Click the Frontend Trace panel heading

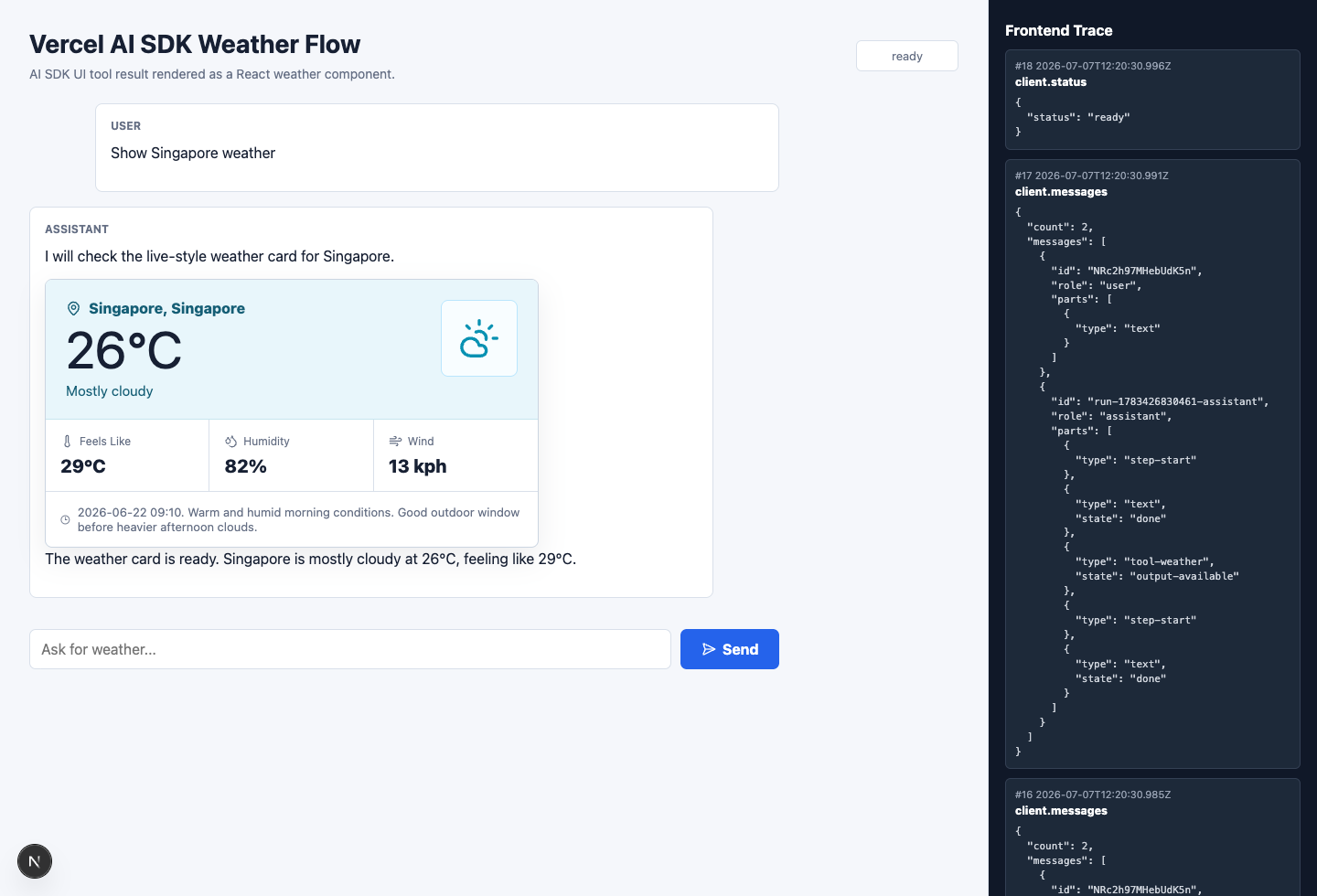(1059, 30)
